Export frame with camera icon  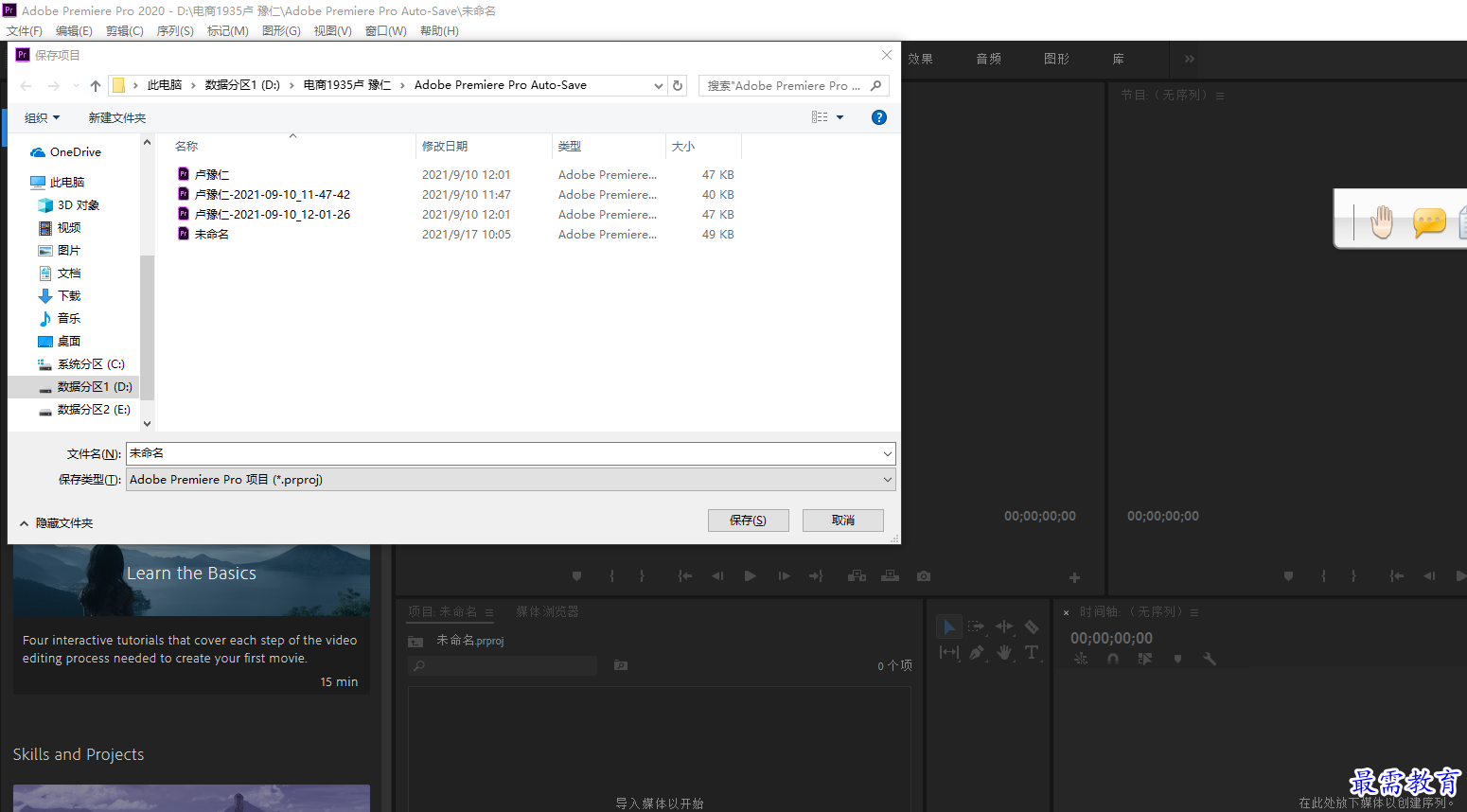(924, 575)
